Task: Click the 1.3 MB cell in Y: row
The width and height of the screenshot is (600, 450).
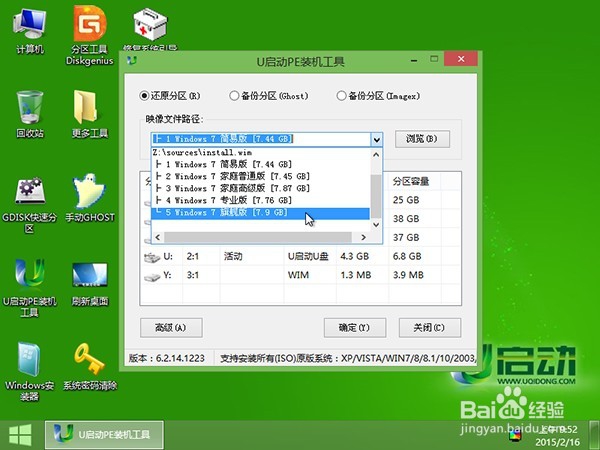Action: tap(356, 275)
